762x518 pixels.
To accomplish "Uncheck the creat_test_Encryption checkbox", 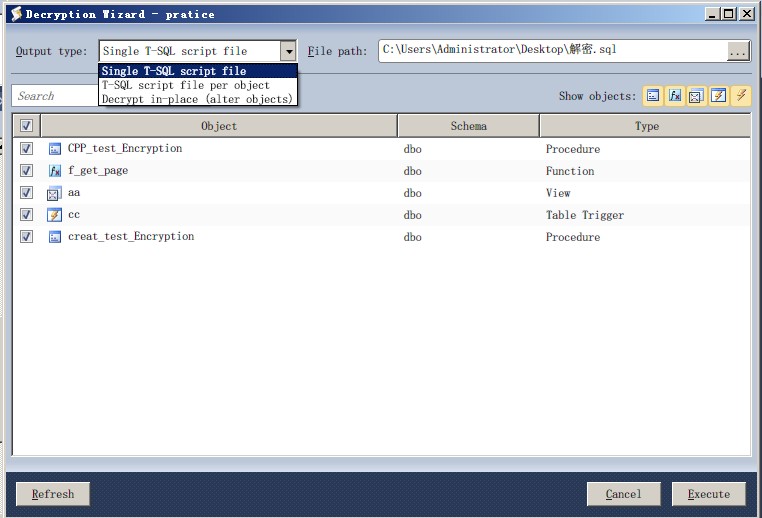I will tap(26, 237).
